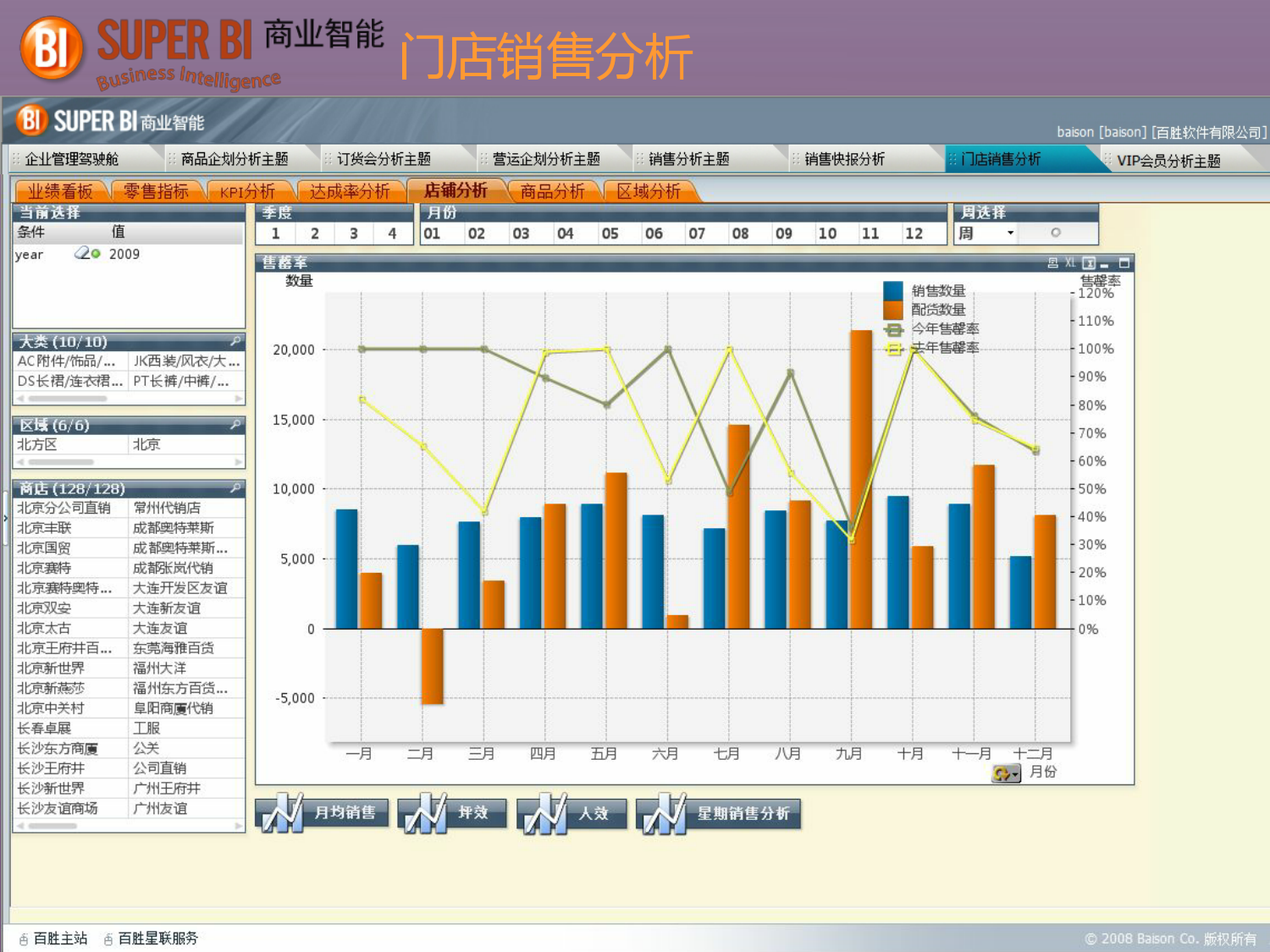
Task: Click the 销售数量 blue legend swatch
Action: (x=893, y=290)
